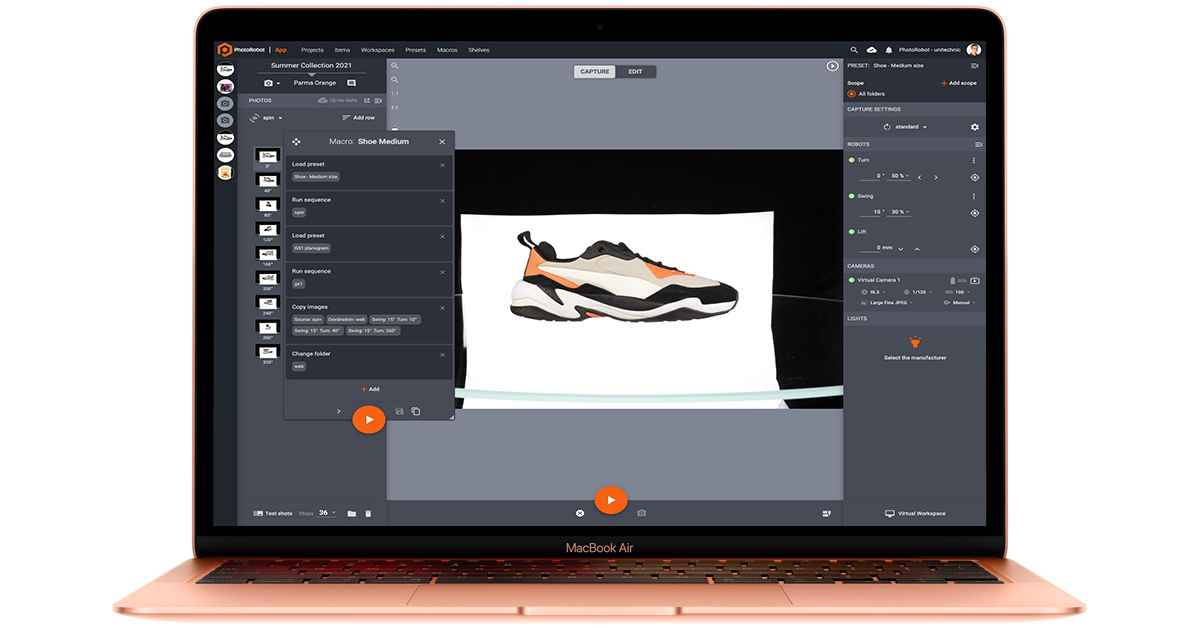Image resolution: width=1200 pixels, height=628 pixels.
Task: Click the trash icon near Test shots
Action: pos(368,513)
